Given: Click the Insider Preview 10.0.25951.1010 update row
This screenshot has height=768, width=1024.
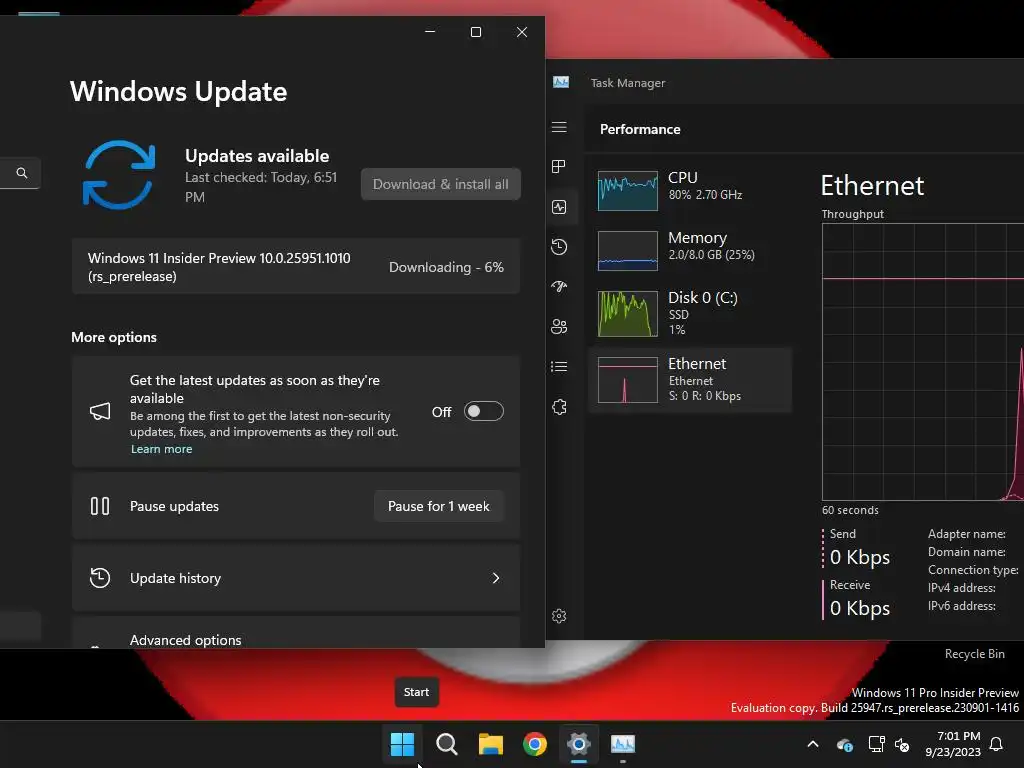Looking at the screenshot, I should [296, 266].
